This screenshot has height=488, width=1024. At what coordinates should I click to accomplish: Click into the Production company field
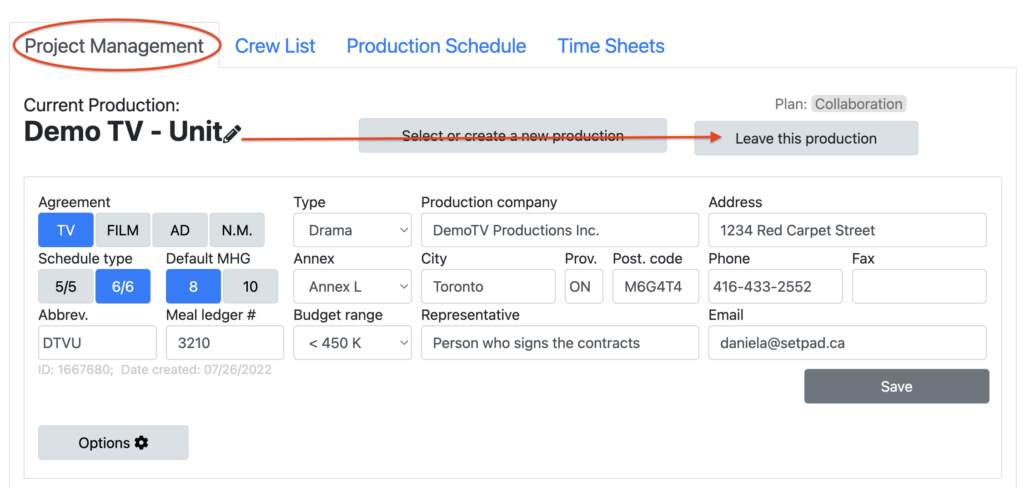point(560,230)
